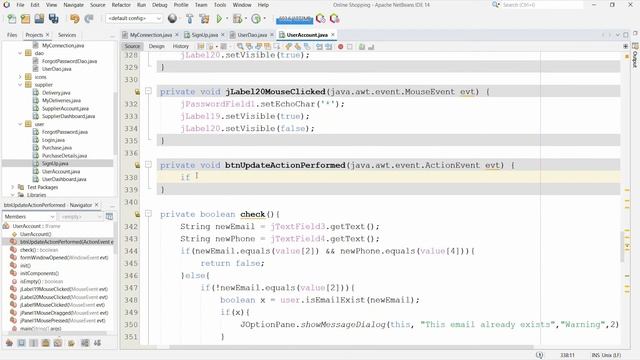Image resolution: width=640 pixels, height=360 pixels.
Task: Switch to History view of editor
Action: coord(180,47)
